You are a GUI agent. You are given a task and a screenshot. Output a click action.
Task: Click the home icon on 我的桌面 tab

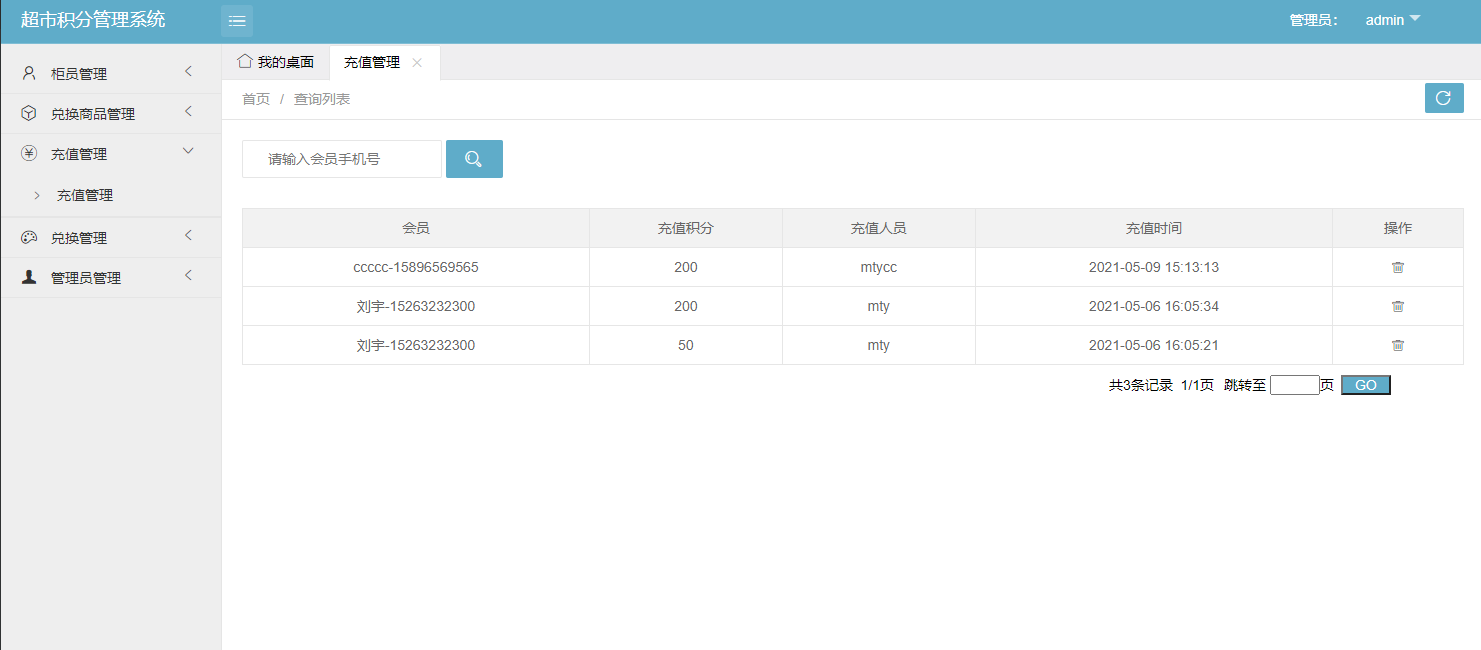(x=244, y=61)
